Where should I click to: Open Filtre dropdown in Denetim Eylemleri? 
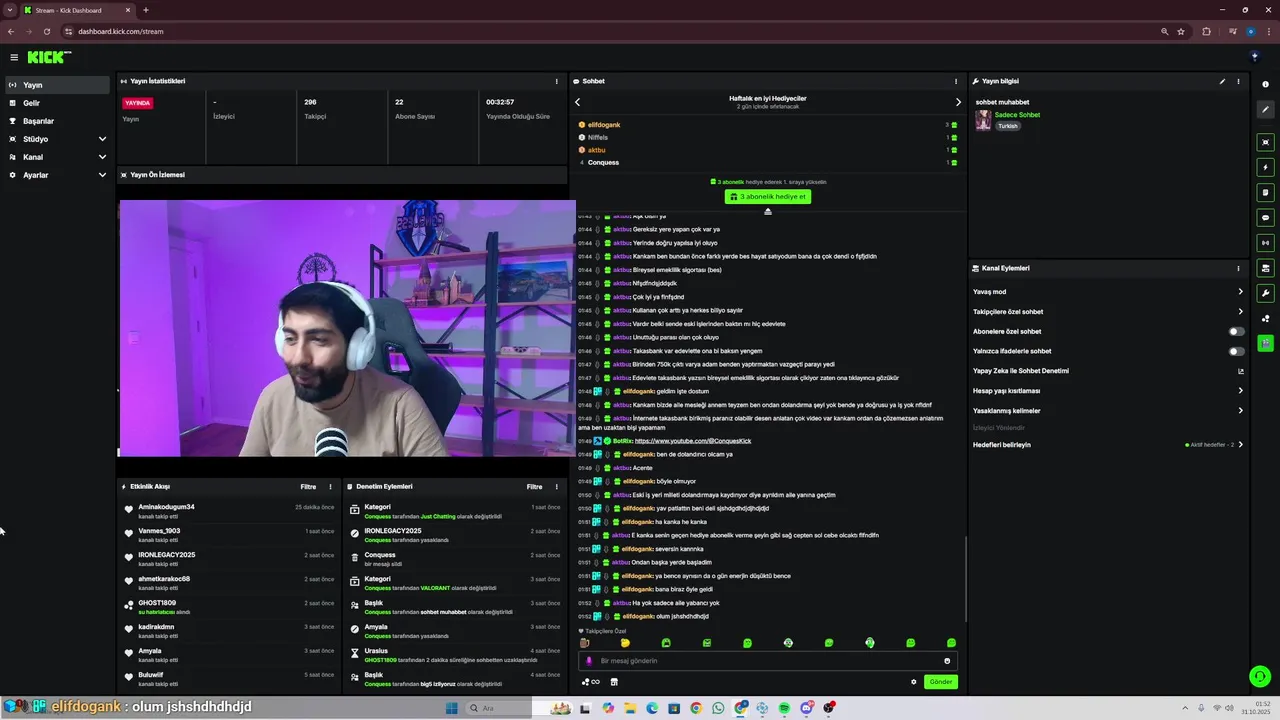[x=535, y=487]
